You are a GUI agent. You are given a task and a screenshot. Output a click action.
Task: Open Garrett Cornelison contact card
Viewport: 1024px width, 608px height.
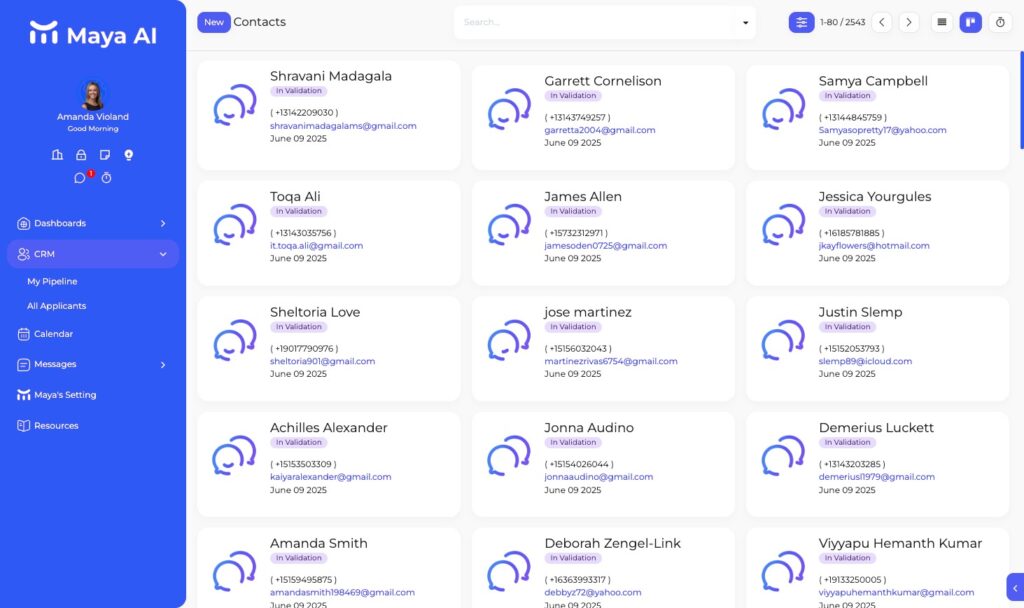(603, 118)
